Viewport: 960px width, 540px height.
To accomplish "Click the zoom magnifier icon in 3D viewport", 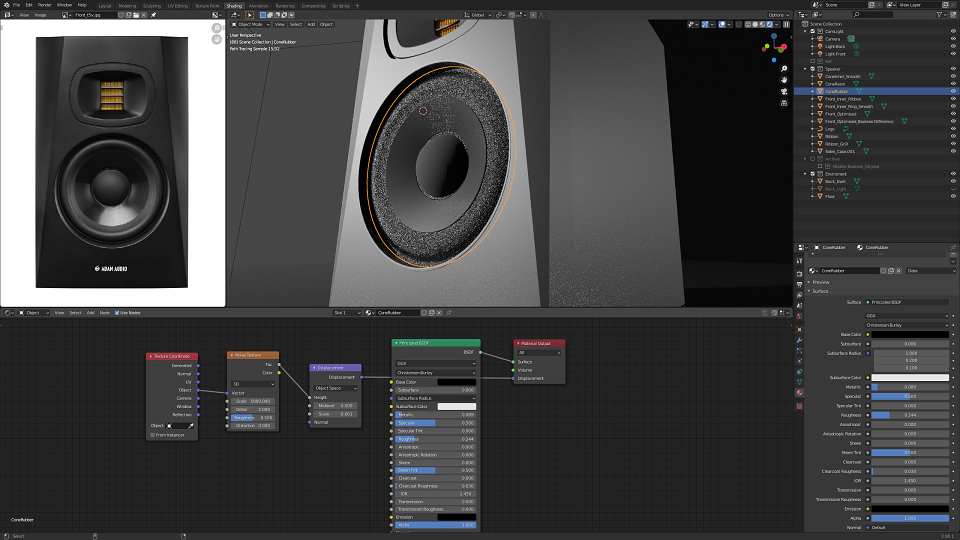I will pyautogui.click(x=784, y=69).
